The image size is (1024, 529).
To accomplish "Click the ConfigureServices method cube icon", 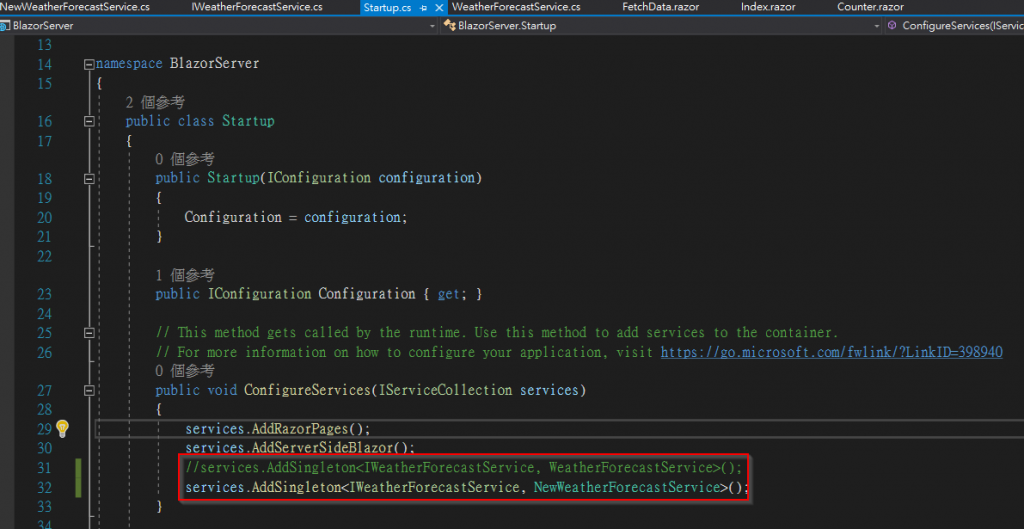I will click(x=893, y=25).
